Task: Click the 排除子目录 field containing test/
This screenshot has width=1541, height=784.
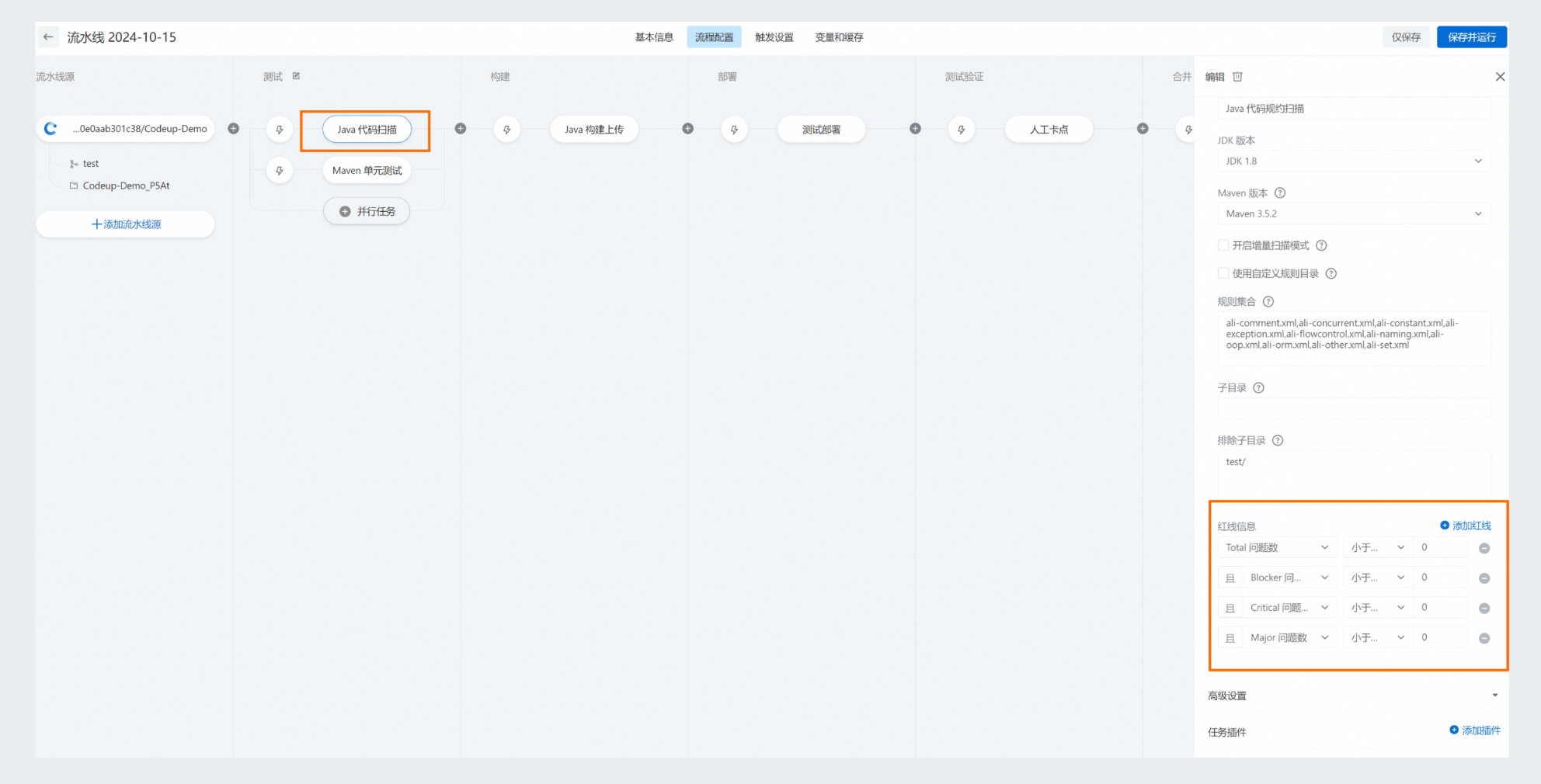Action: tap(1354, 474)
